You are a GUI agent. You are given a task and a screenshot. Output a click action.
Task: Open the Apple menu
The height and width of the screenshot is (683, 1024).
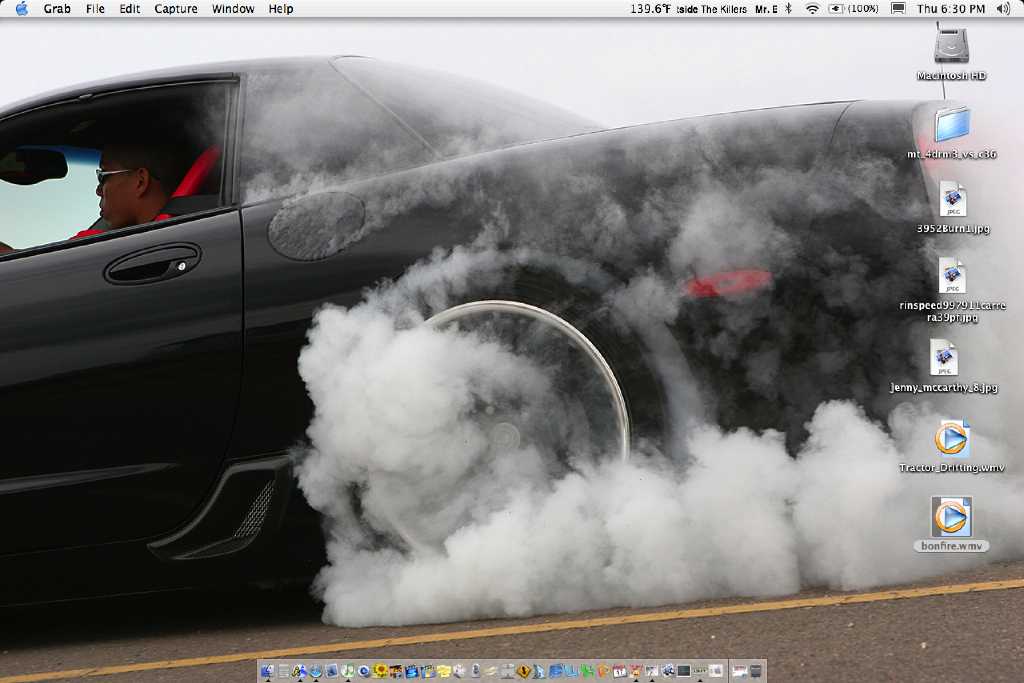(x=22, y=8)
